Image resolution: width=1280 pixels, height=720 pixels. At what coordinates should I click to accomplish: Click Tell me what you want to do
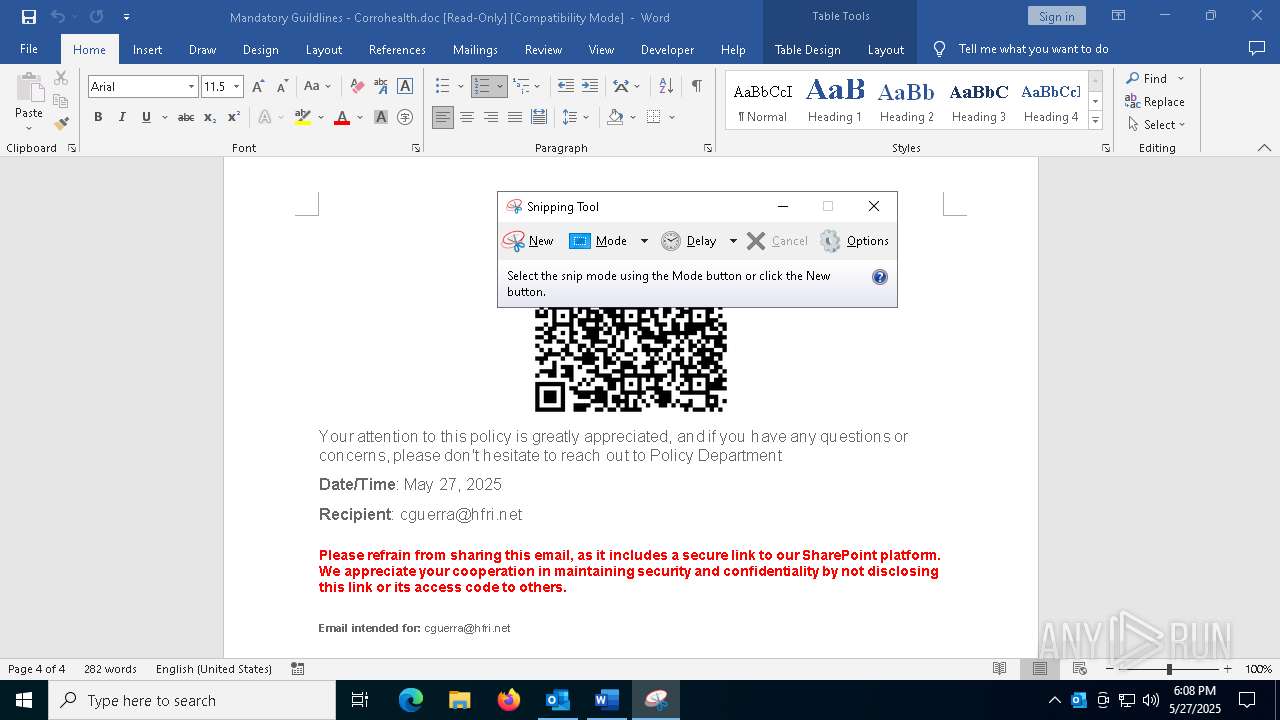[x=1033, y=49]
